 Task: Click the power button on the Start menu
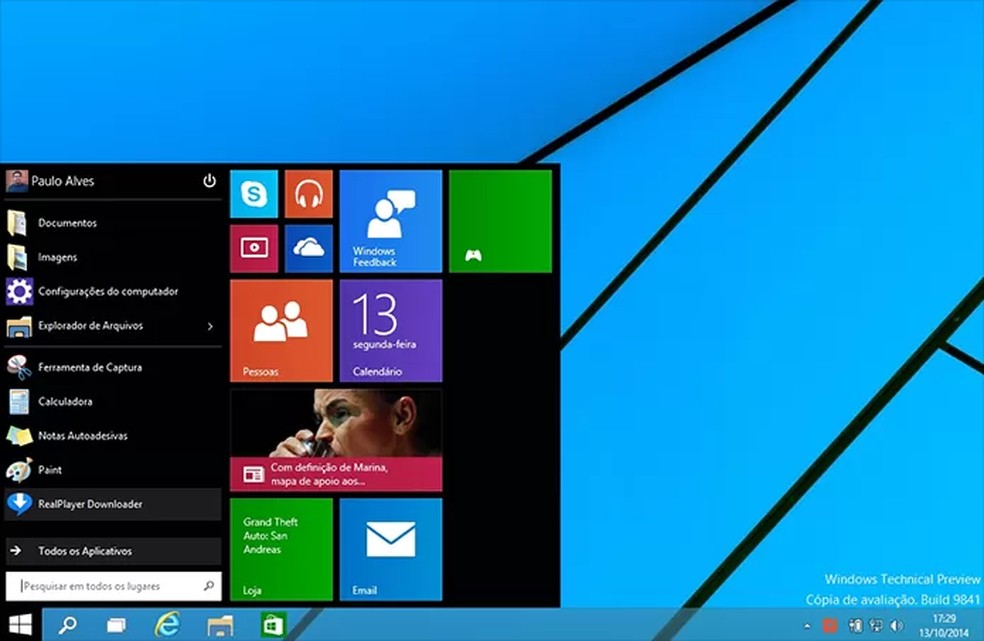pos(209,181)
